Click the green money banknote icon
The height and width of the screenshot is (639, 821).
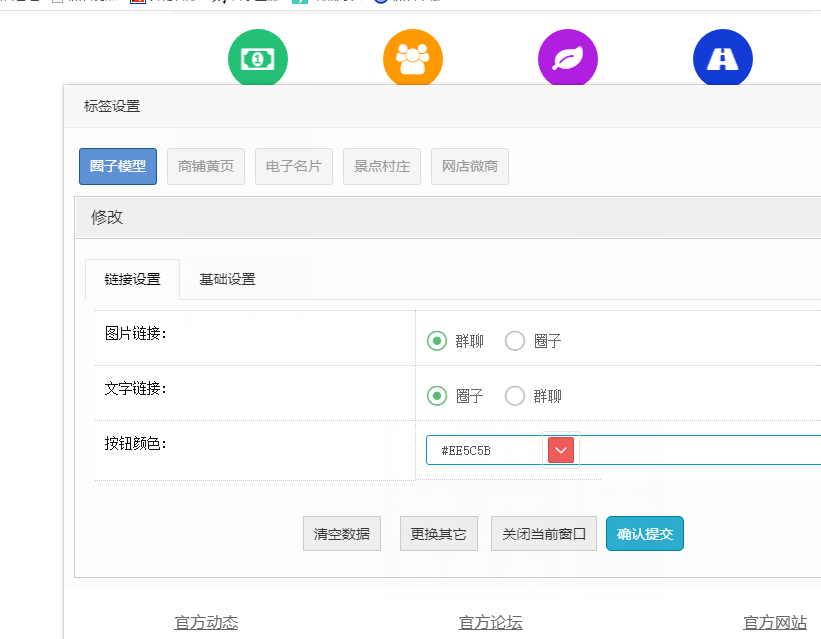click(x=258, y=59)
